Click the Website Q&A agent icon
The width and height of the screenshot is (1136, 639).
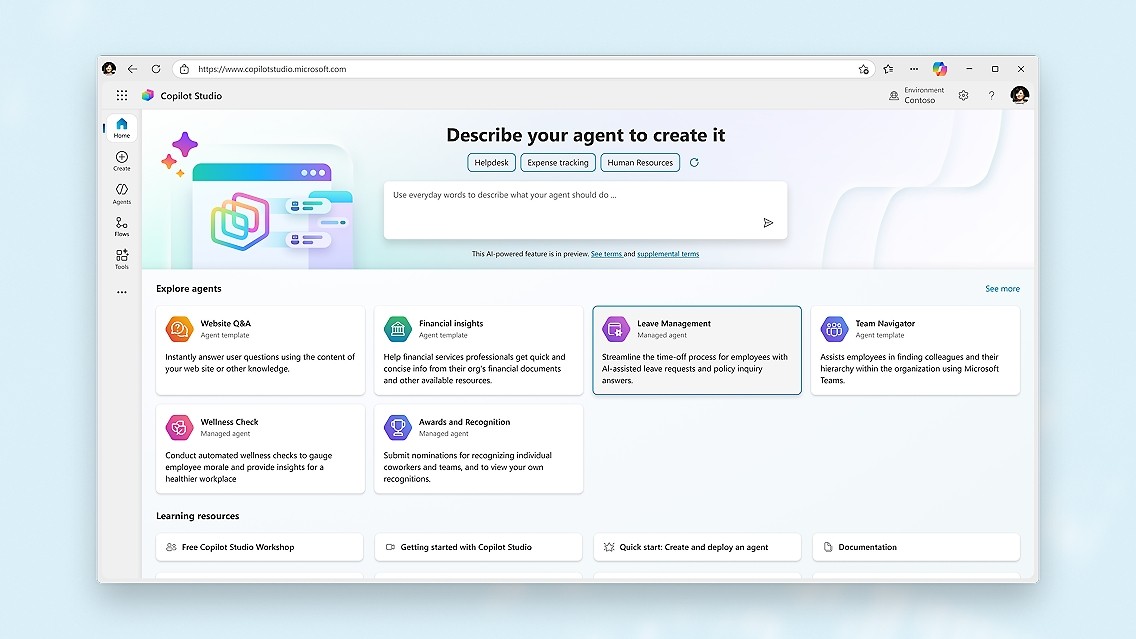coord(179,329)
